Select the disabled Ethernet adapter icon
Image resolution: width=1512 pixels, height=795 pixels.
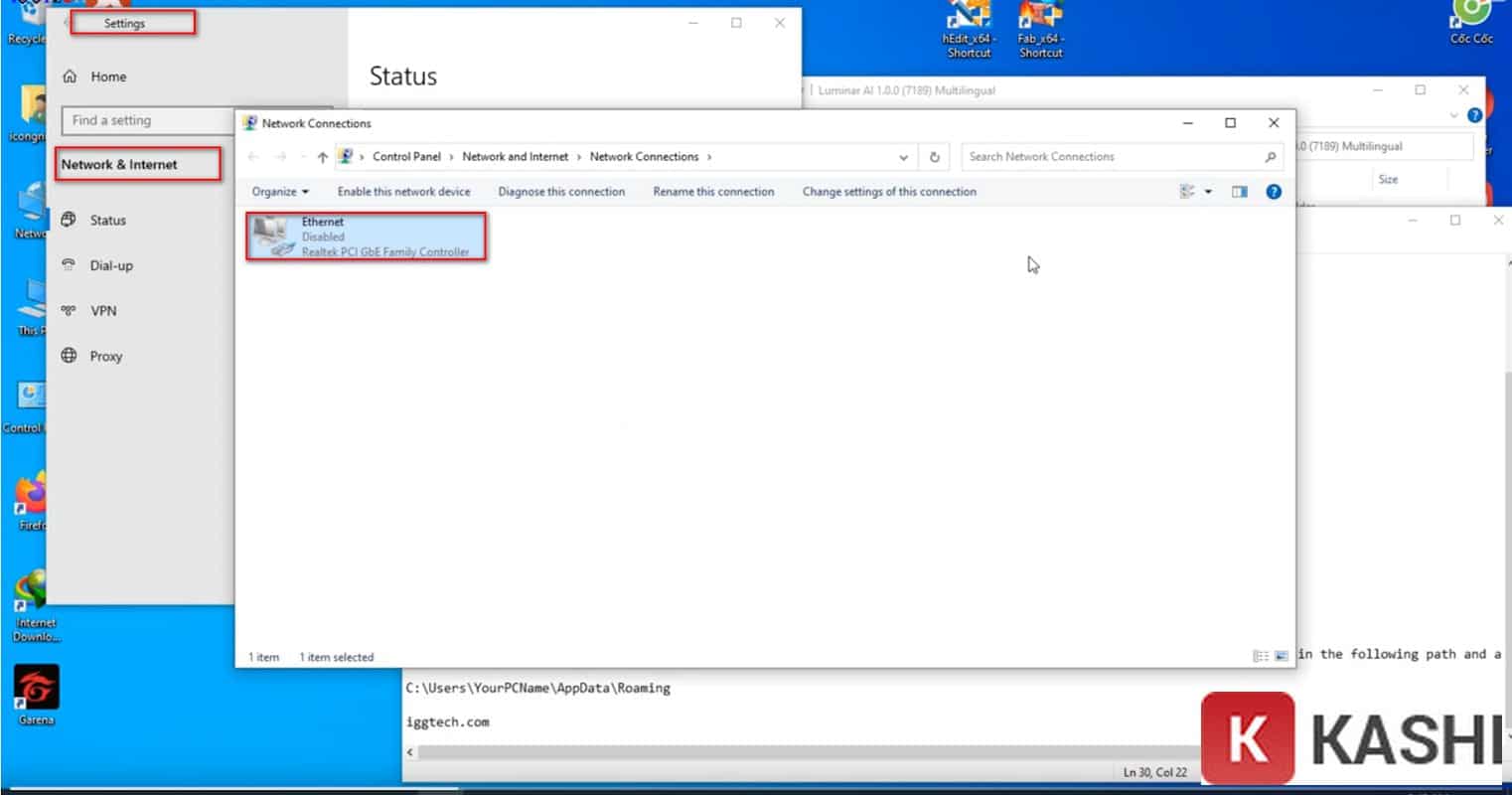point(272,237)
